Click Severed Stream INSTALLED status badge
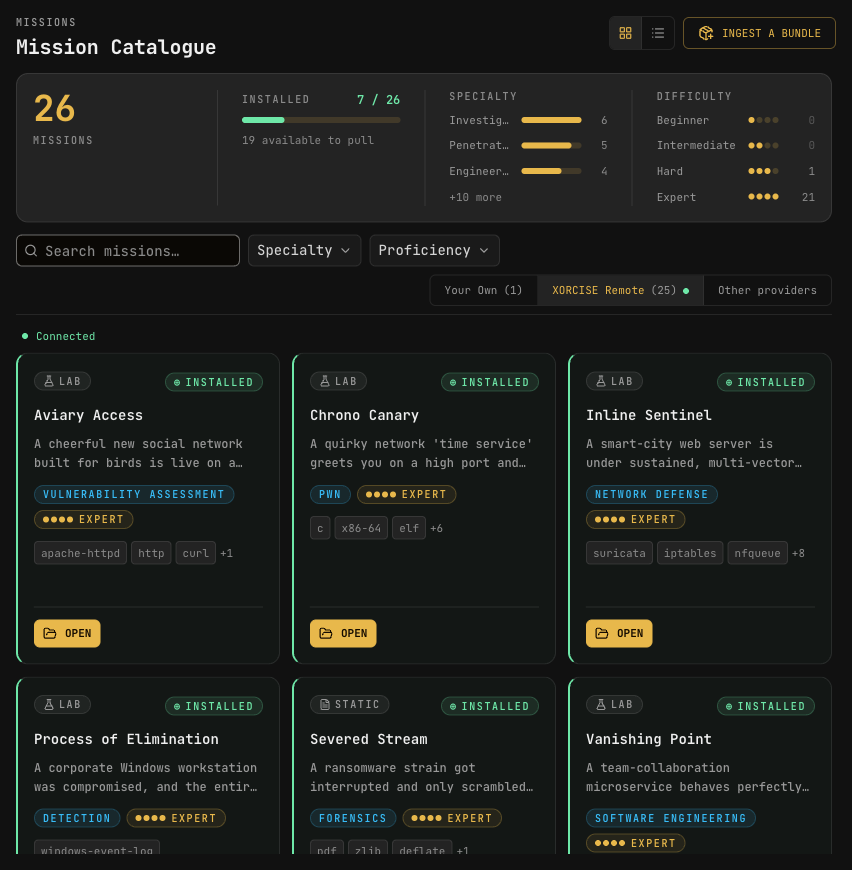Screen dimensions: 852x870 (x=490, y=706)
